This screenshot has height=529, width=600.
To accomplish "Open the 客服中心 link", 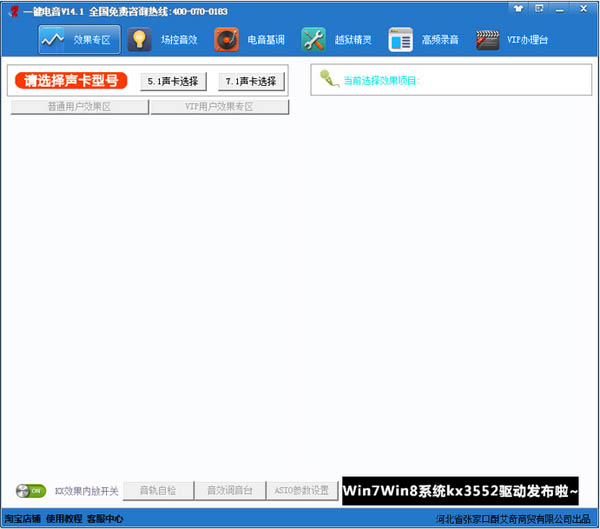I will click(x=105, y=519).
